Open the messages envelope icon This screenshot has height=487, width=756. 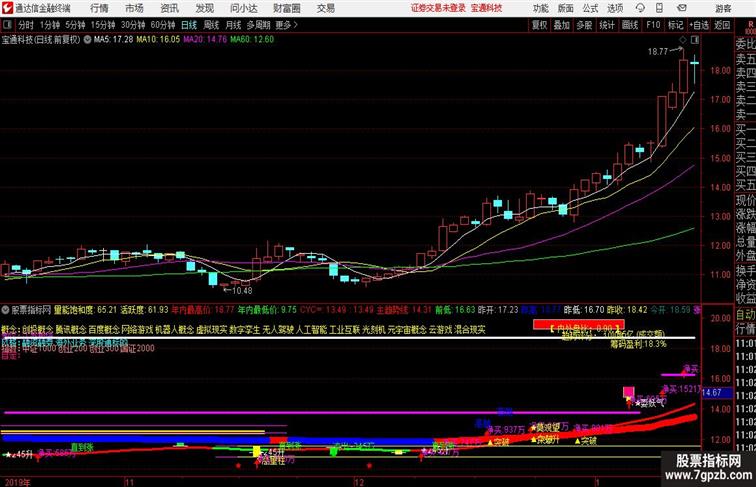(682, 8)
